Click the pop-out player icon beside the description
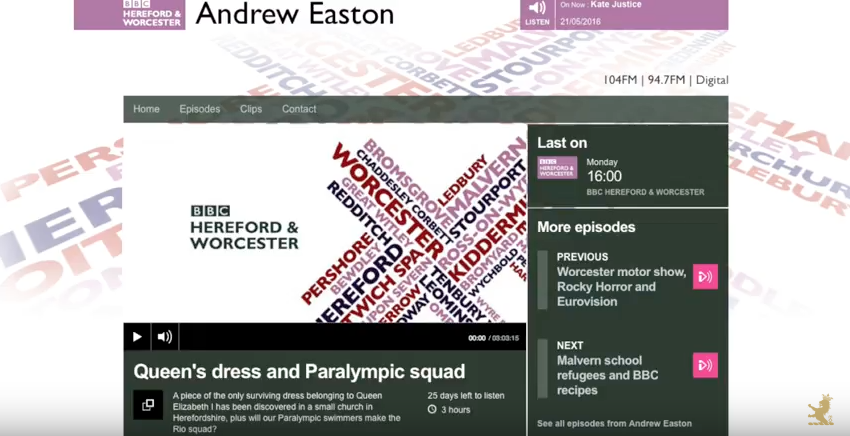 click(148, 405)
